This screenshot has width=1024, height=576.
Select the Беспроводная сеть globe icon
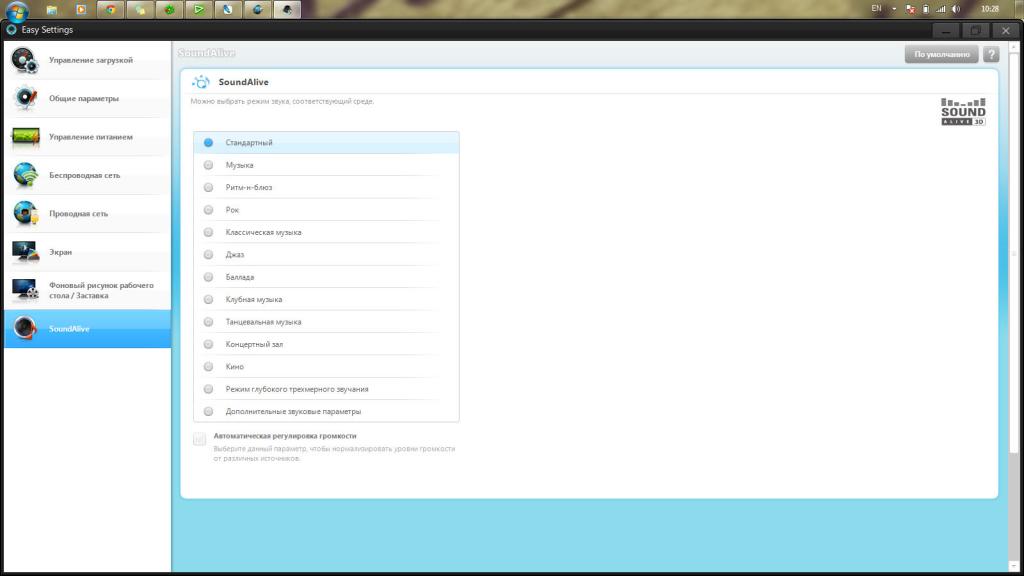coord(25,175)
